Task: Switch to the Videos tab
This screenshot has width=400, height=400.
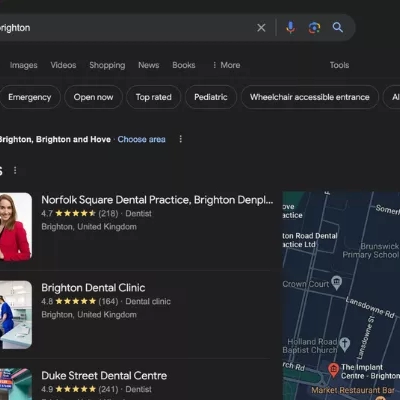Action: 63,65
